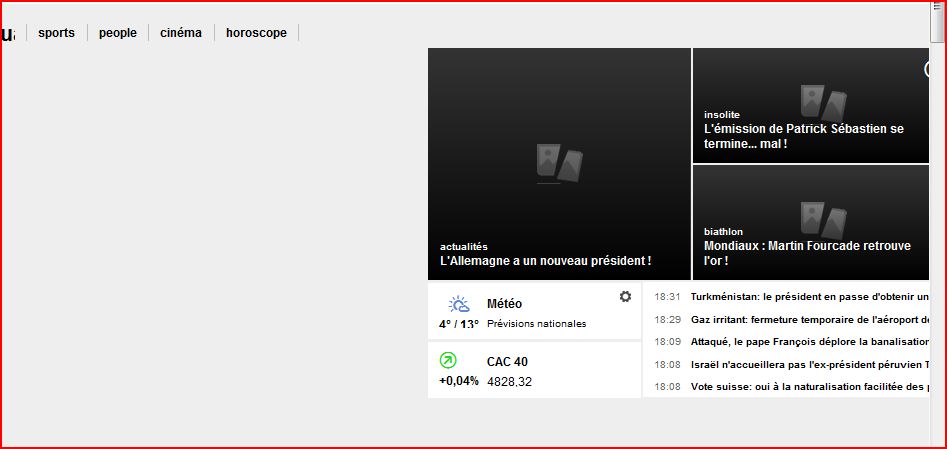Image resolution: width=947 pixels, height=449 pixels.
Task: Click the green CAC 40 up-arrow icon
Action: coord(448,360)
